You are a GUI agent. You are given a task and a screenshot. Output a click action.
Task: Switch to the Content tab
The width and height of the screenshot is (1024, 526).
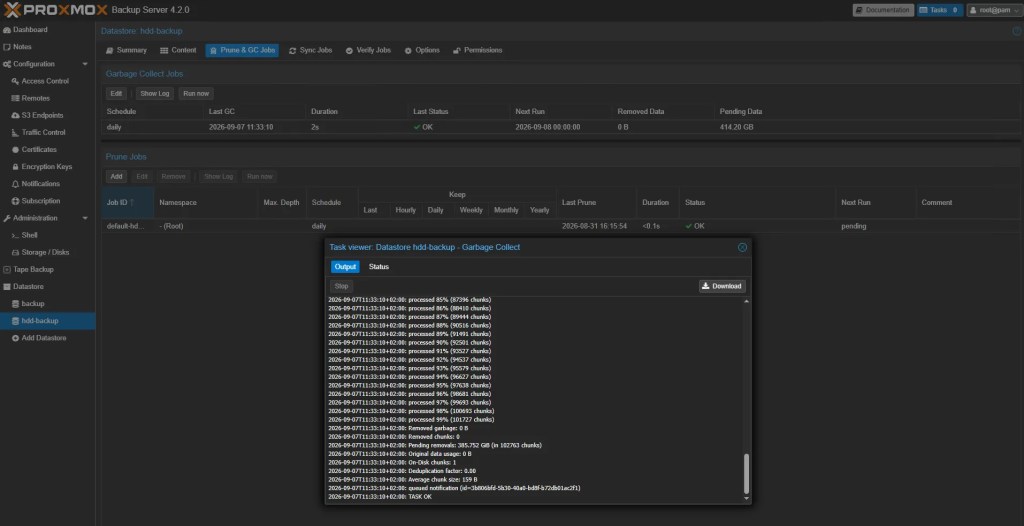[x=178, y=50]
